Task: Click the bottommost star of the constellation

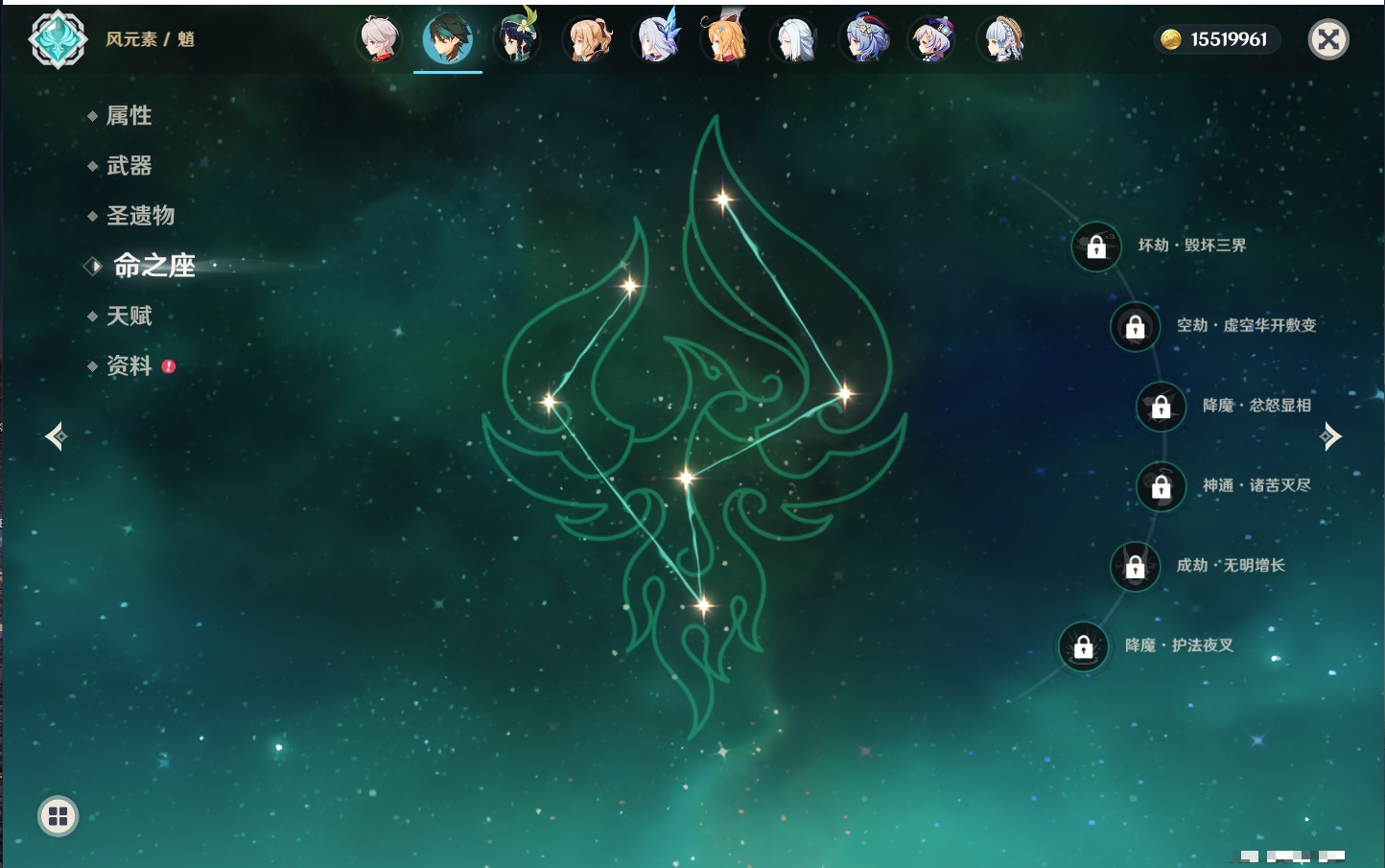Action: click(x=703, y=605)
